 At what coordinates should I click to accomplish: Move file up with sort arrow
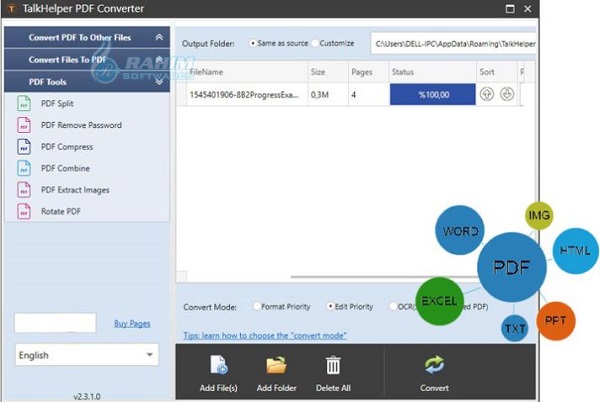(x=487, y=94)
